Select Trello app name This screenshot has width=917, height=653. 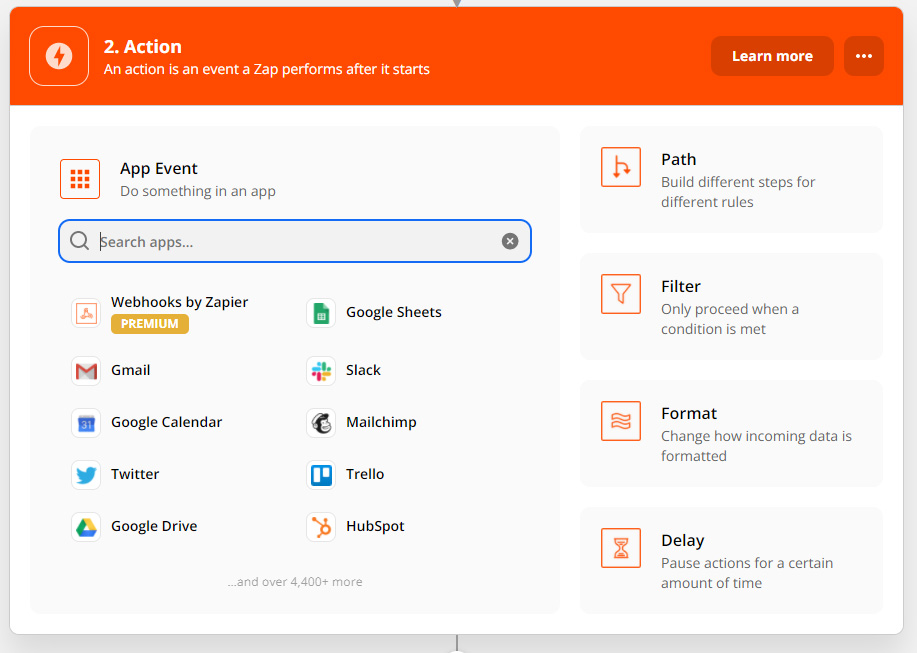click(x=365, y=474)
